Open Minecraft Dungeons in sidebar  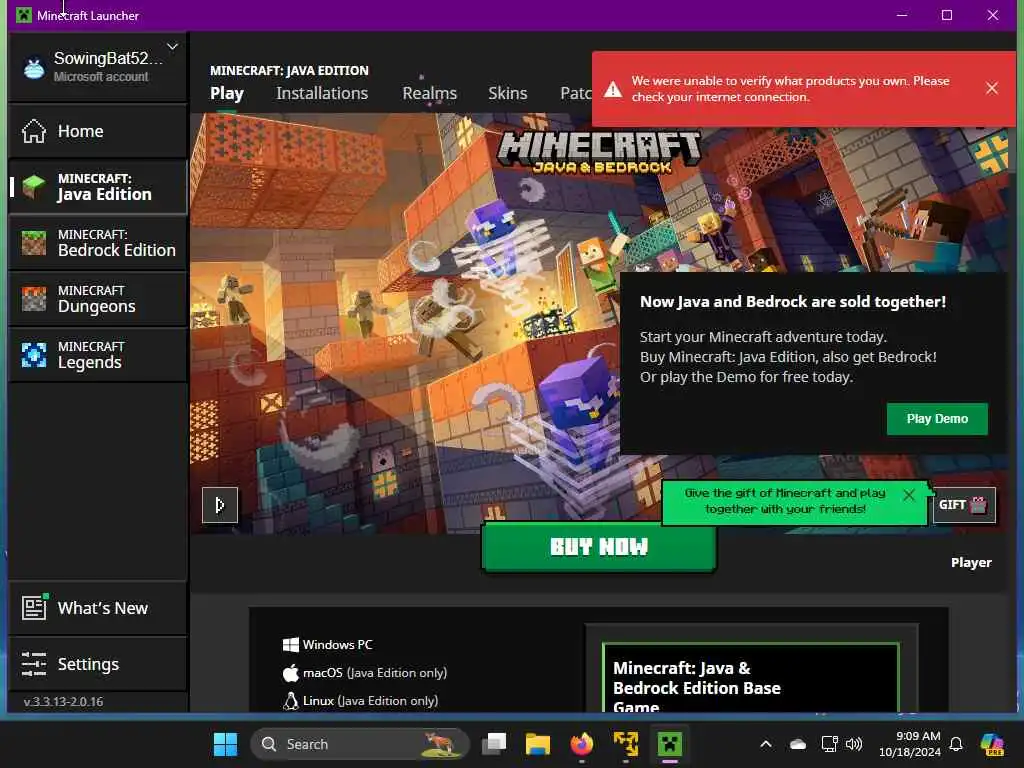[x=98, y=299]
